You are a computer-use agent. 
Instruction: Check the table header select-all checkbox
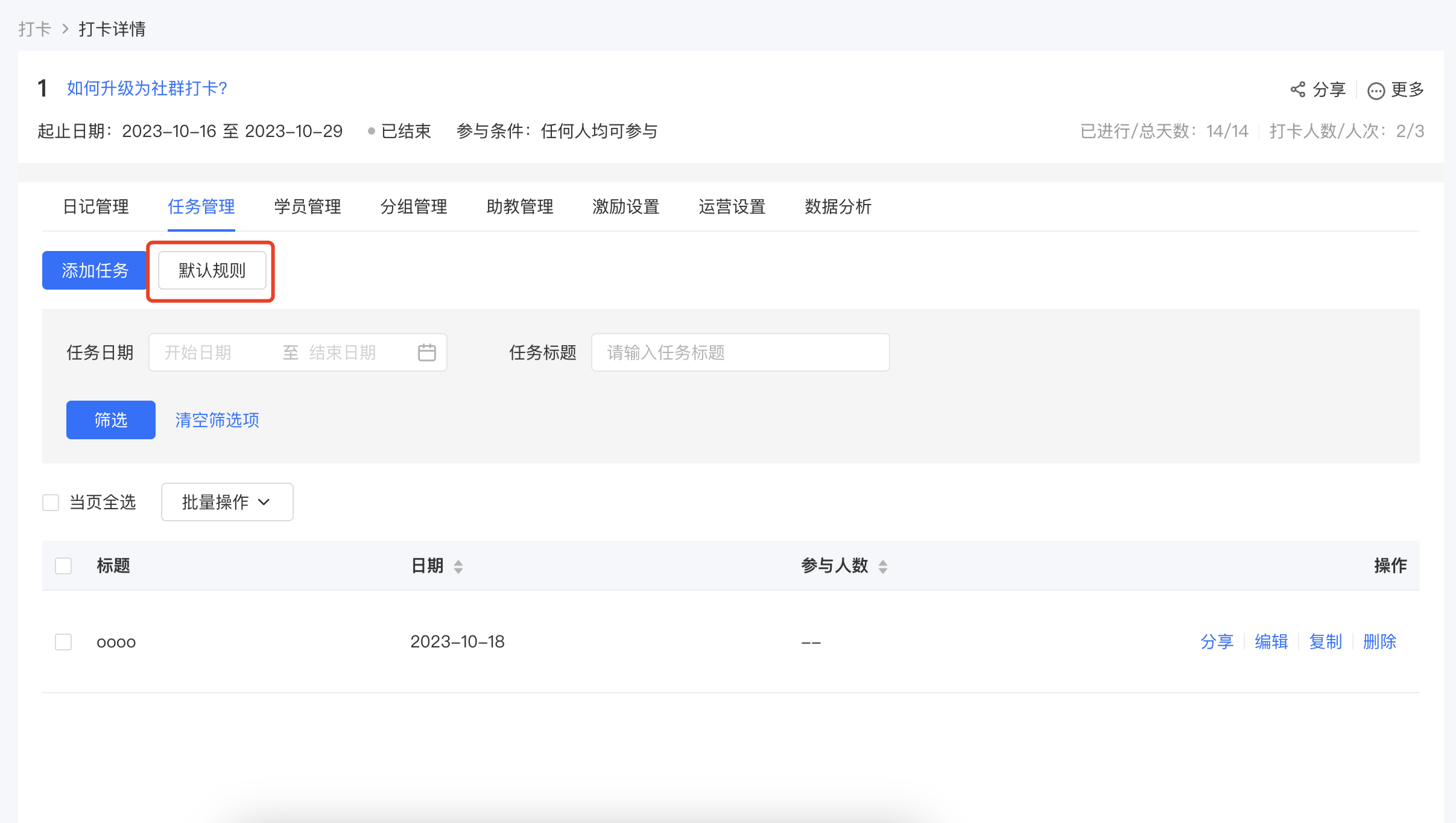pyautogui.click(x=63, y=566)
